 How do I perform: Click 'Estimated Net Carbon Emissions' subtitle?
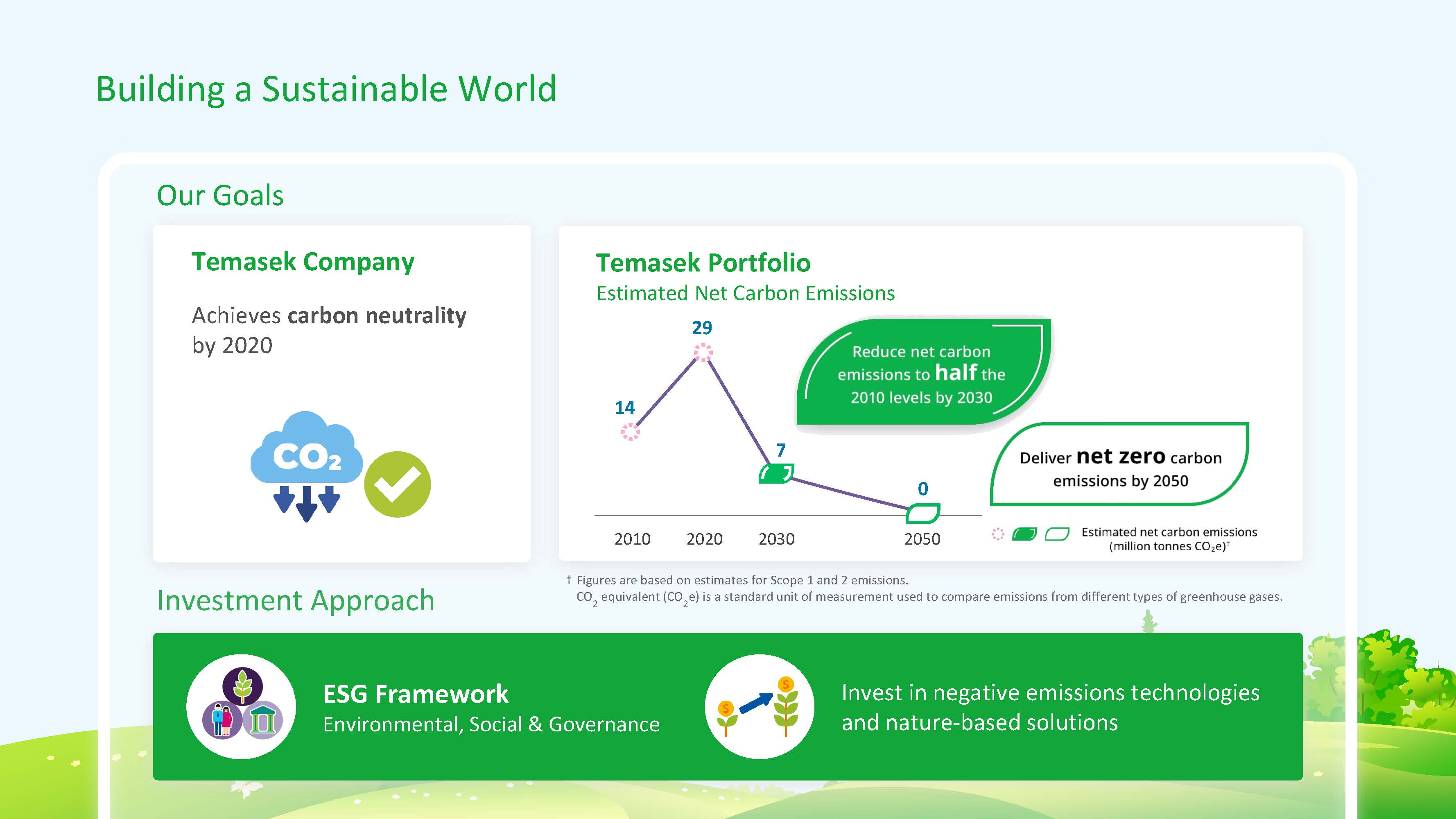[746, 293]
